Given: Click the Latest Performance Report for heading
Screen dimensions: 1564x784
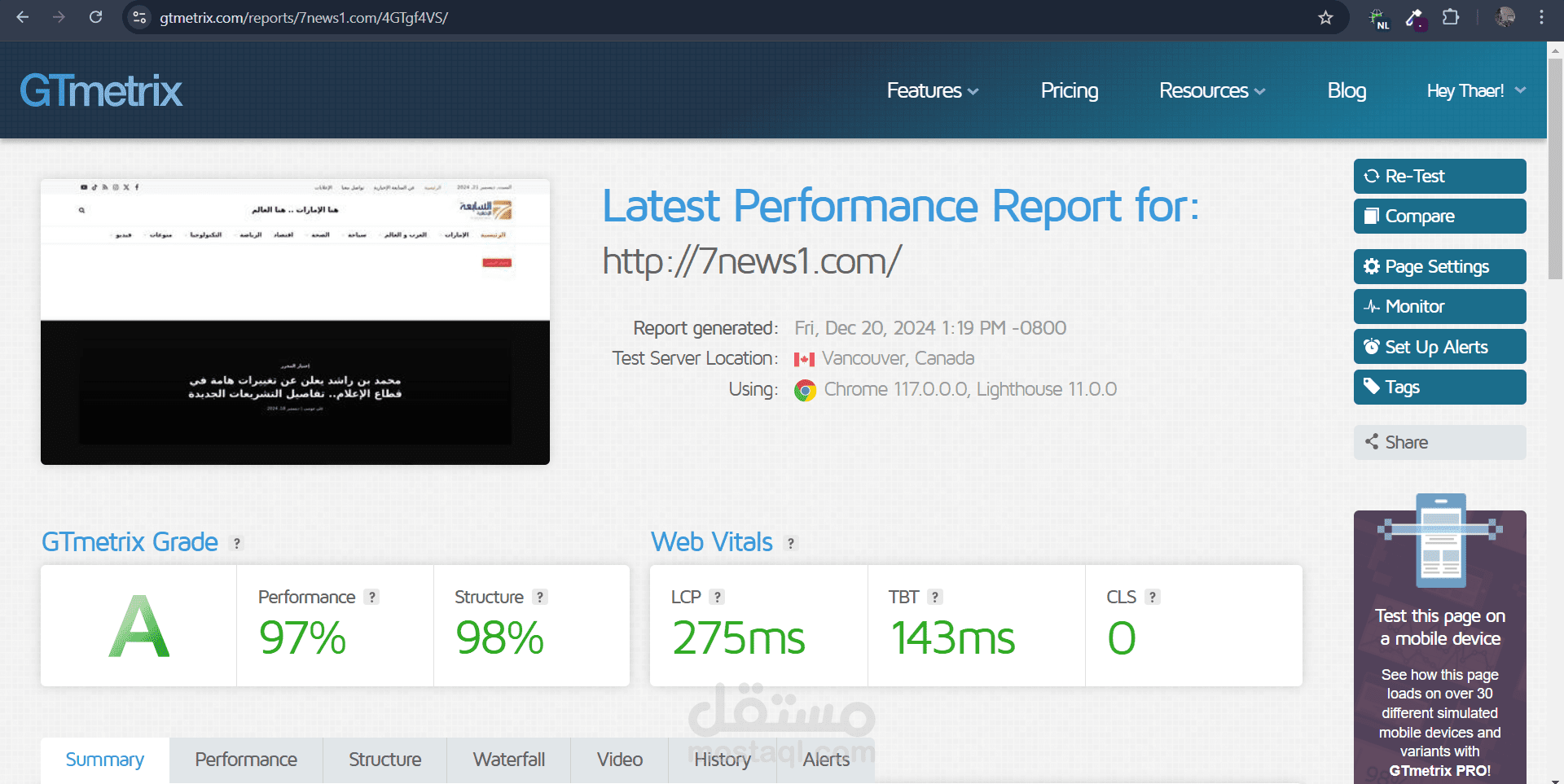Looking at the screenshot, I should (x=901, y=205).
